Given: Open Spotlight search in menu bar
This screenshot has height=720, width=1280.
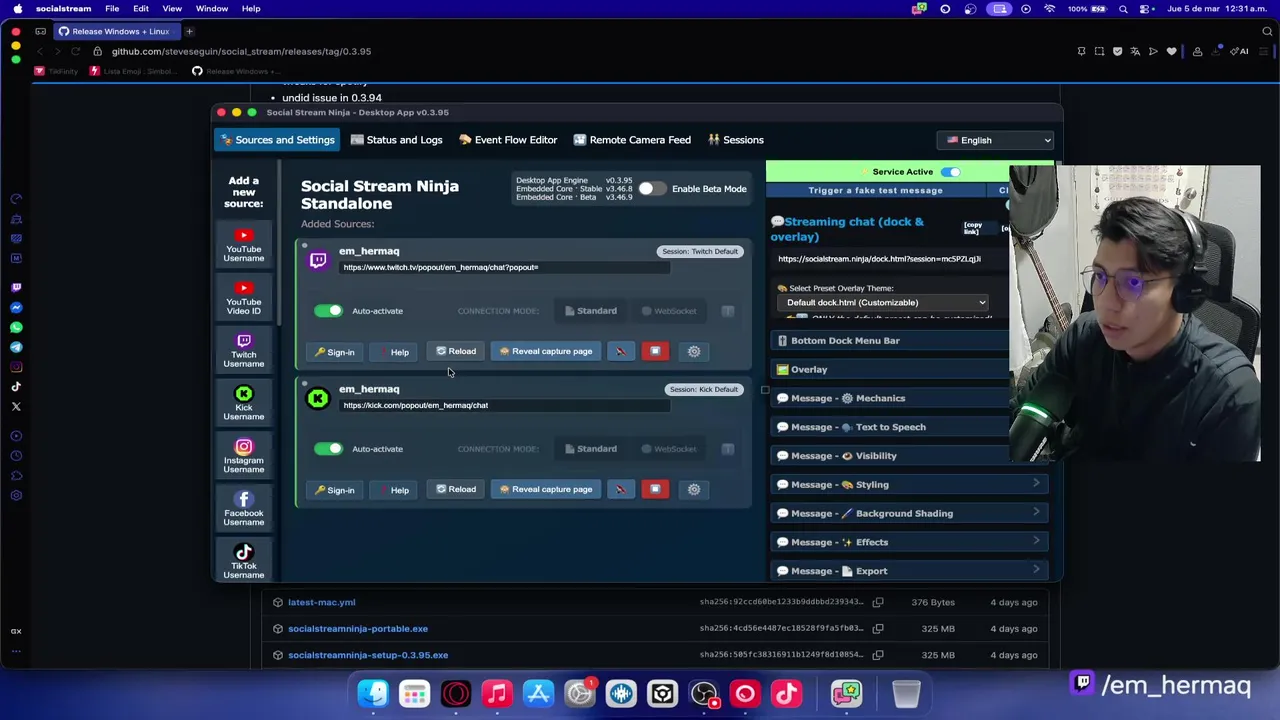Looking at the screenshot, I should point(1123,9).
